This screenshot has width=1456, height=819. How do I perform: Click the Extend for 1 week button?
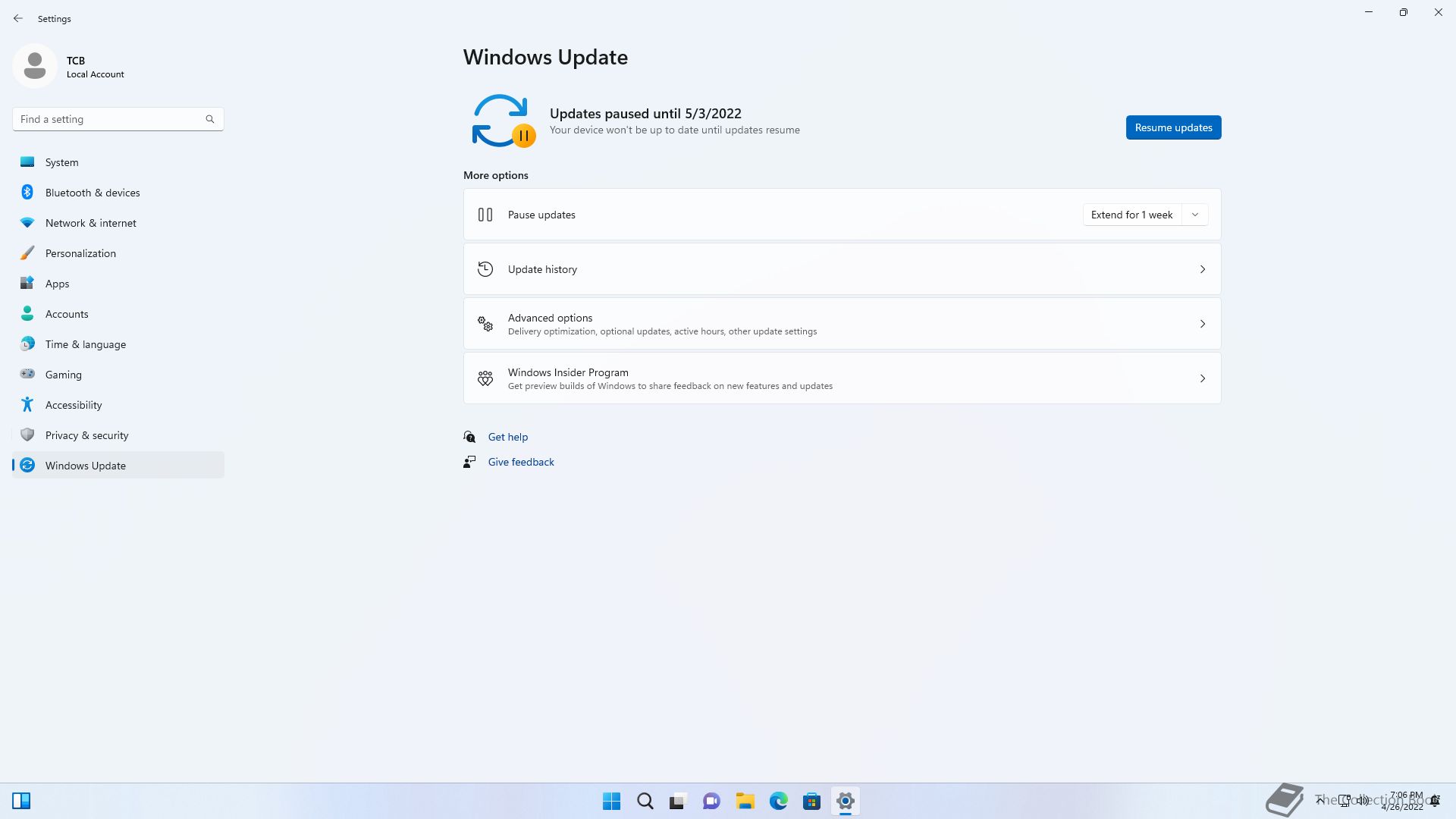tap(1132, 215)
